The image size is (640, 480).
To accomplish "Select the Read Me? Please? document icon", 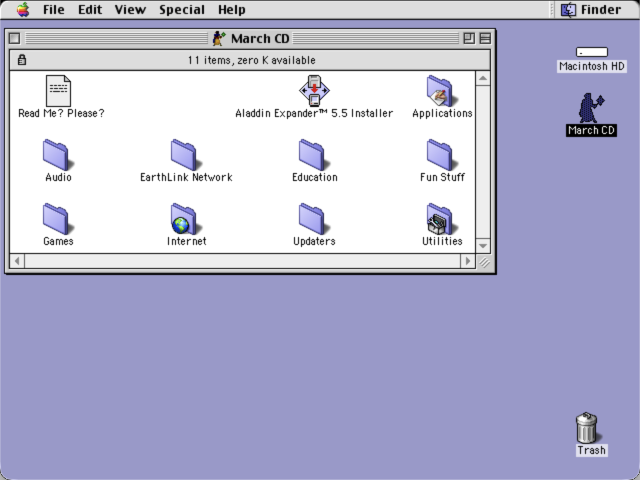I will coord(58,91).
